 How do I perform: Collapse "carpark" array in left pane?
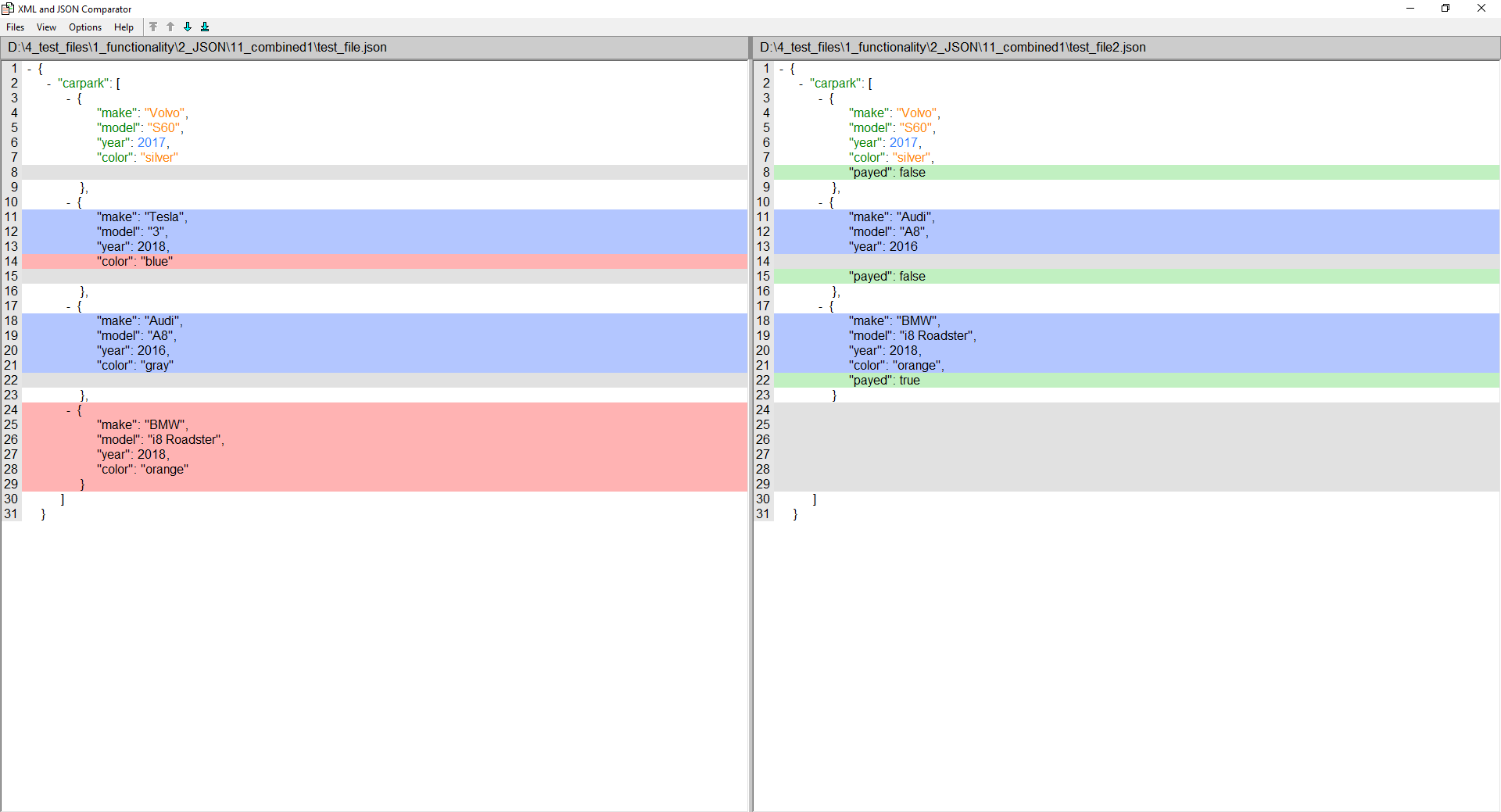point(49,84)
